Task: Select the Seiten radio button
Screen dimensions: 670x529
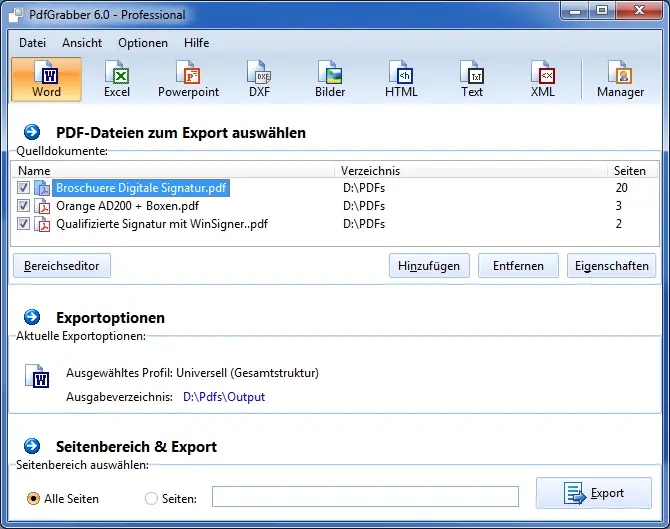Action: pyautogui.click(x=151, y=498)
